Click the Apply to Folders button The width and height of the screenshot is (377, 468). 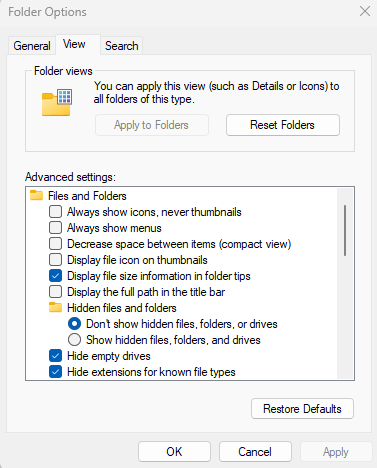(152, 125)
